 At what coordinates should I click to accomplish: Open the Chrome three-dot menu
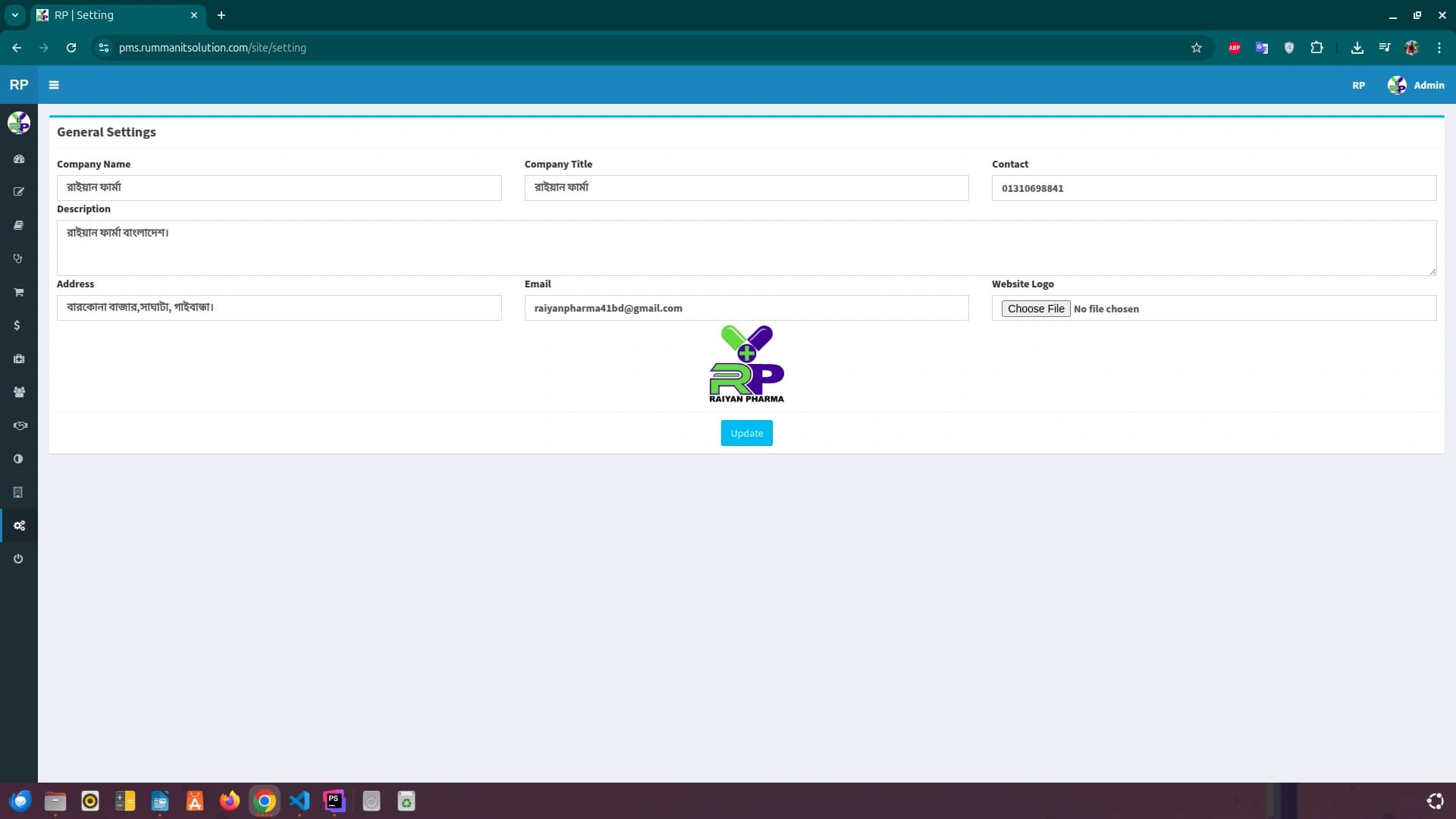(1439, 48)
